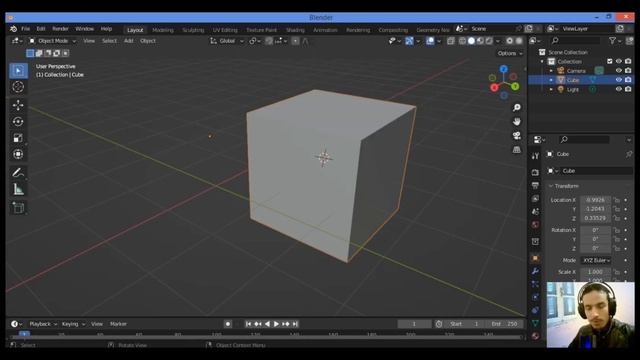Open Global transform orientation dropdown
Image resolution: width=640 pixels, height=360 pixels.
tap(227, 41)
